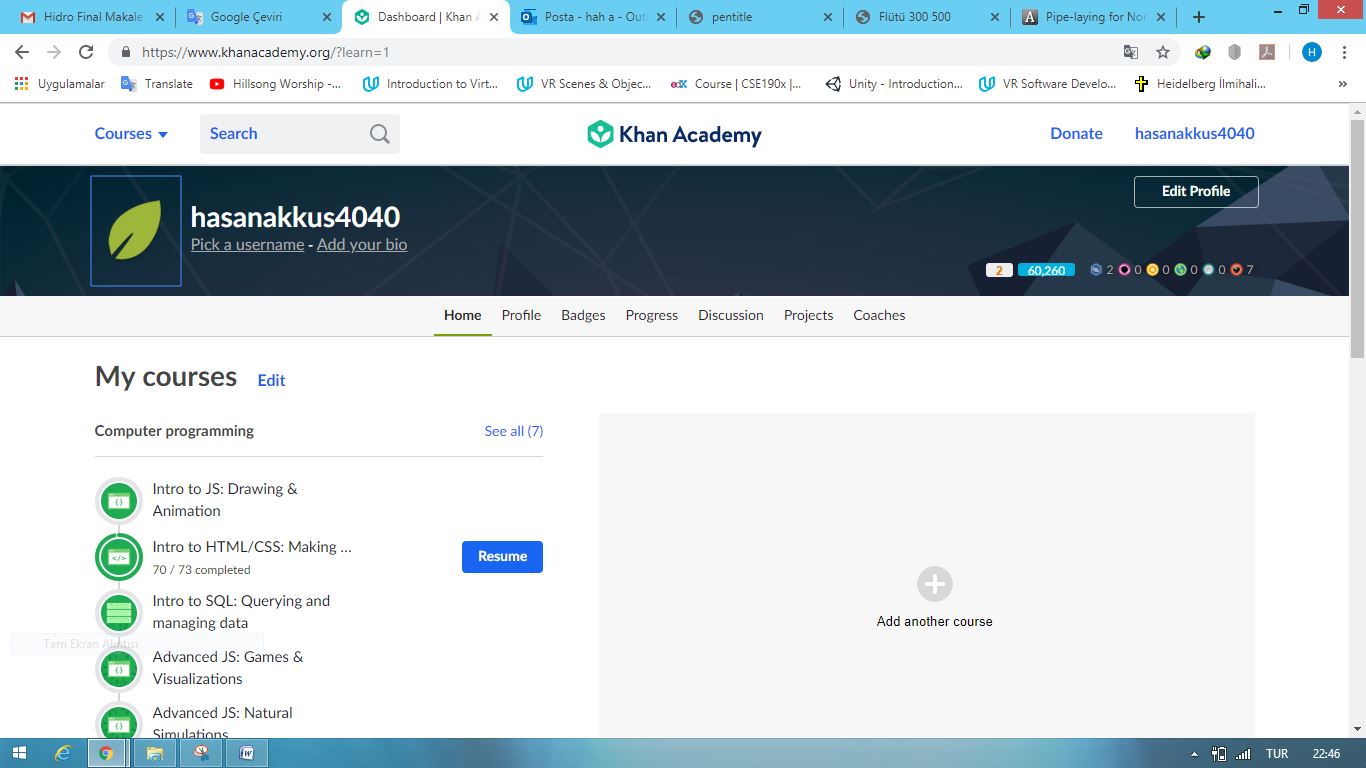
Task: Click the Intro to SQL course icon
Action: coord(119,613)
